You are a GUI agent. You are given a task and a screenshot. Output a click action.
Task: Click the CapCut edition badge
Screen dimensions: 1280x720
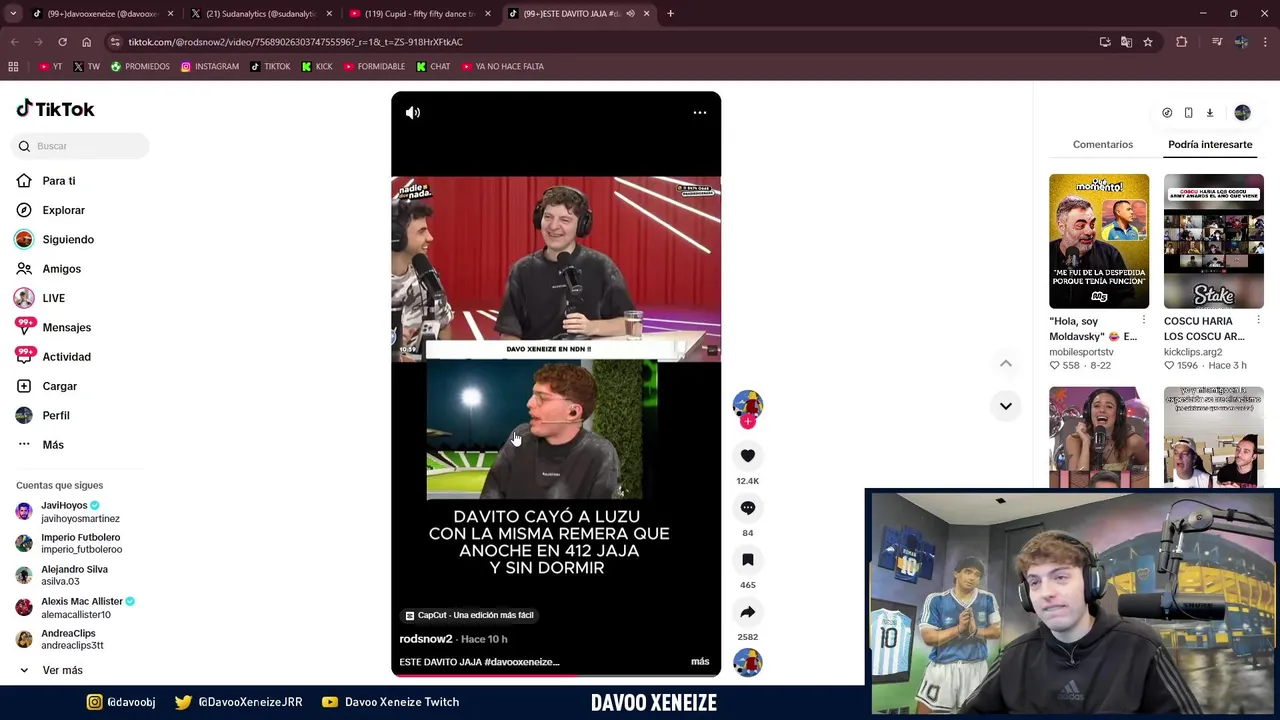(469, 615)
